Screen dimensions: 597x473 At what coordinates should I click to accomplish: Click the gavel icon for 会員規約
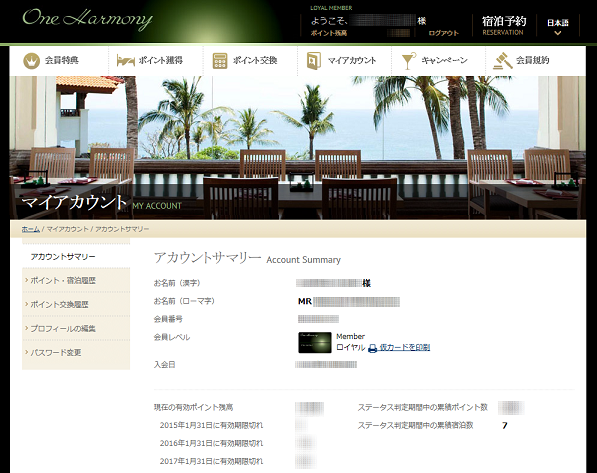click(x=503, y=61)
